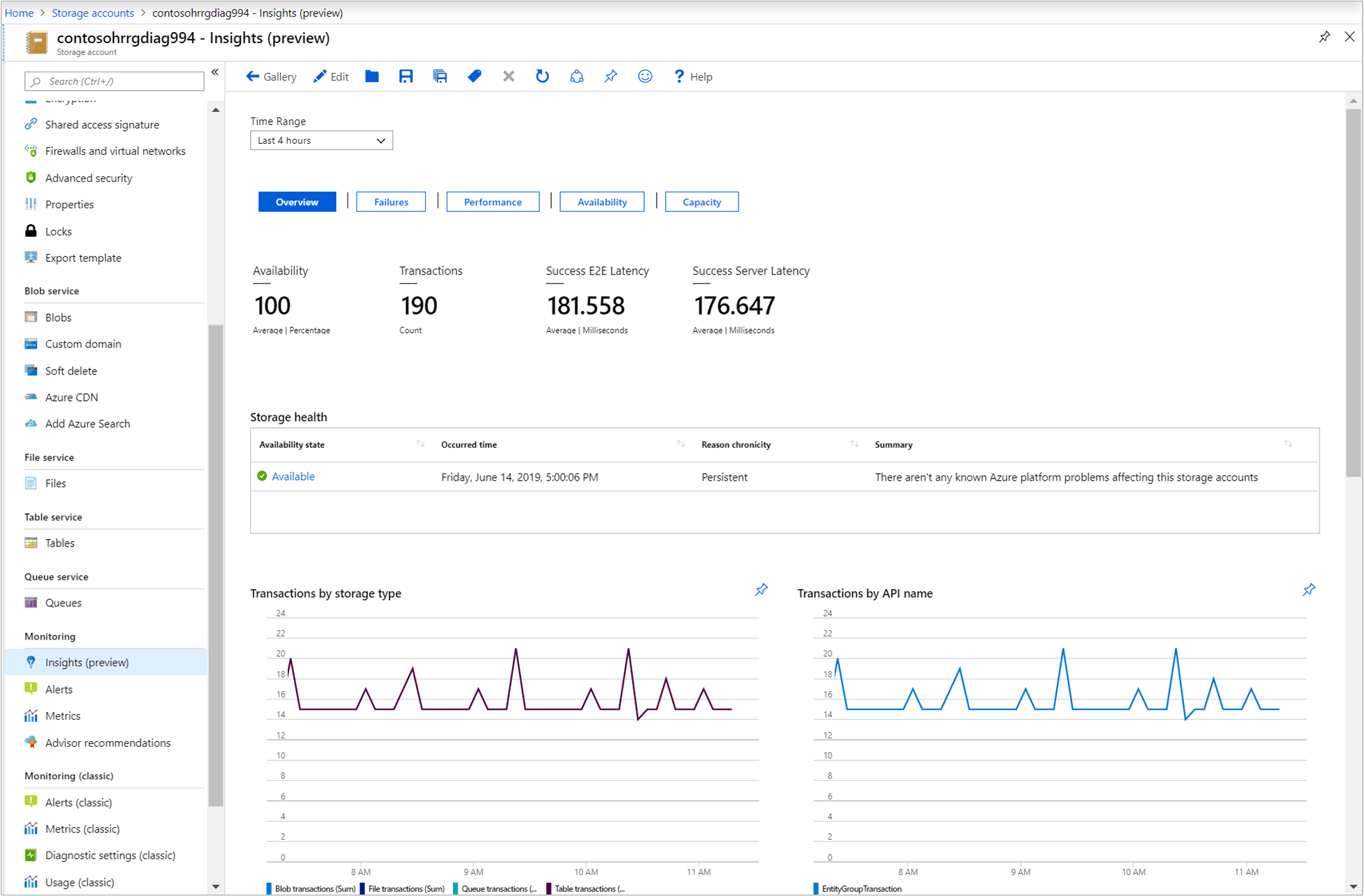1364x896 pixels.
Task: Select the Performance tab
Action: click(493, 202)
